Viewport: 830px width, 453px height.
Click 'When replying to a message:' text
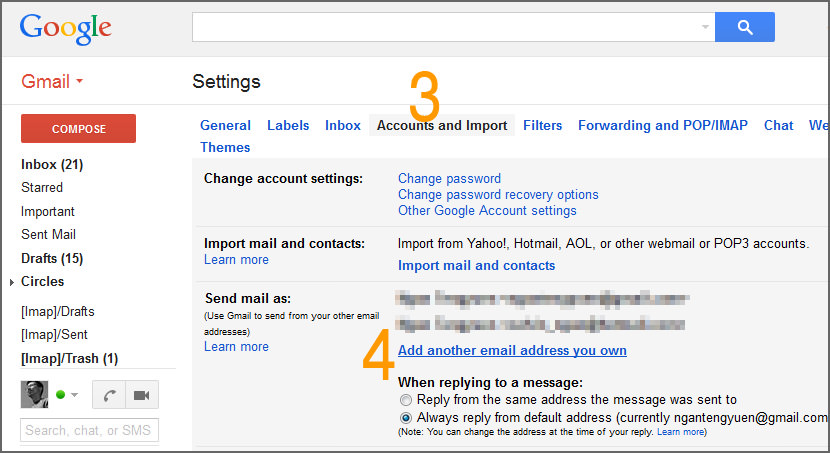click(490, 382)
